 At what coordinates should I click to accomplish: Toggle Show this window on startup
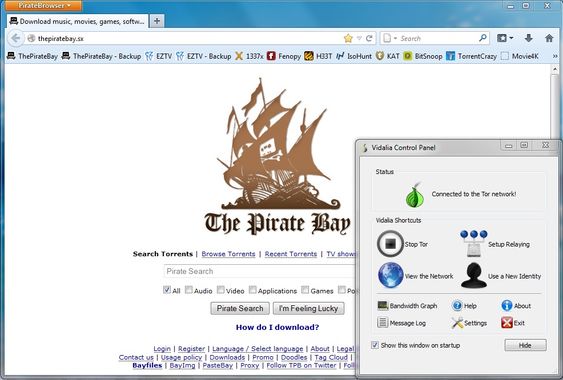click(375, 345)
